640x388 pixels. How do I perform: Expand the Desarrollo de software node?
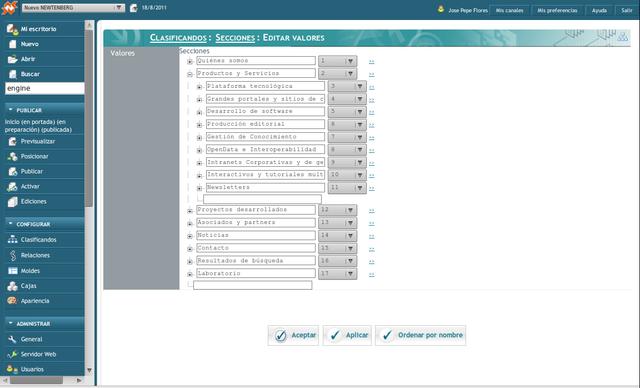(x=199, y=112)
